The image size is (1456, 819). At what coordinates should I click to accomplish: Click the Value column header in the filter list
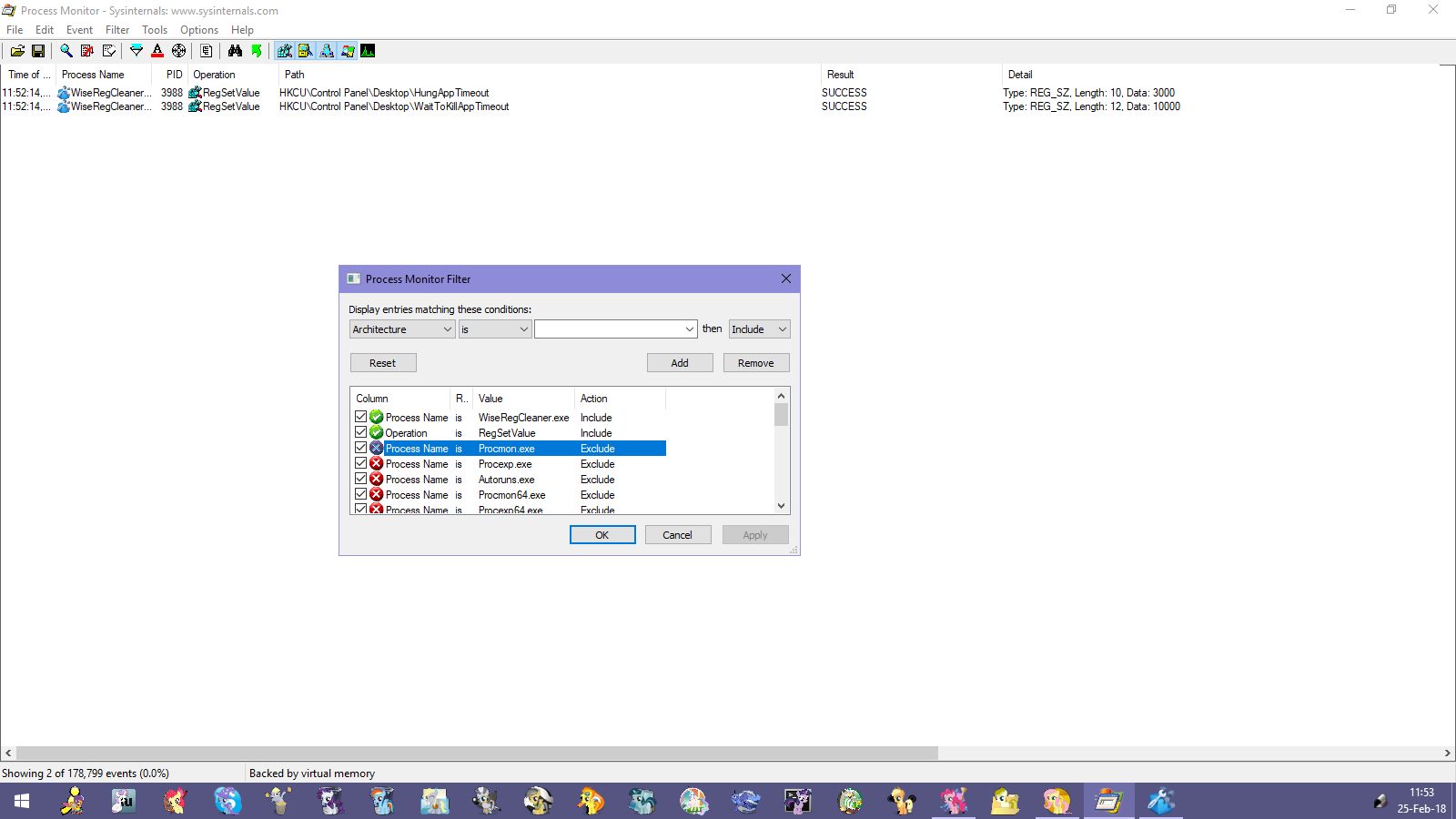click(523, 399)
